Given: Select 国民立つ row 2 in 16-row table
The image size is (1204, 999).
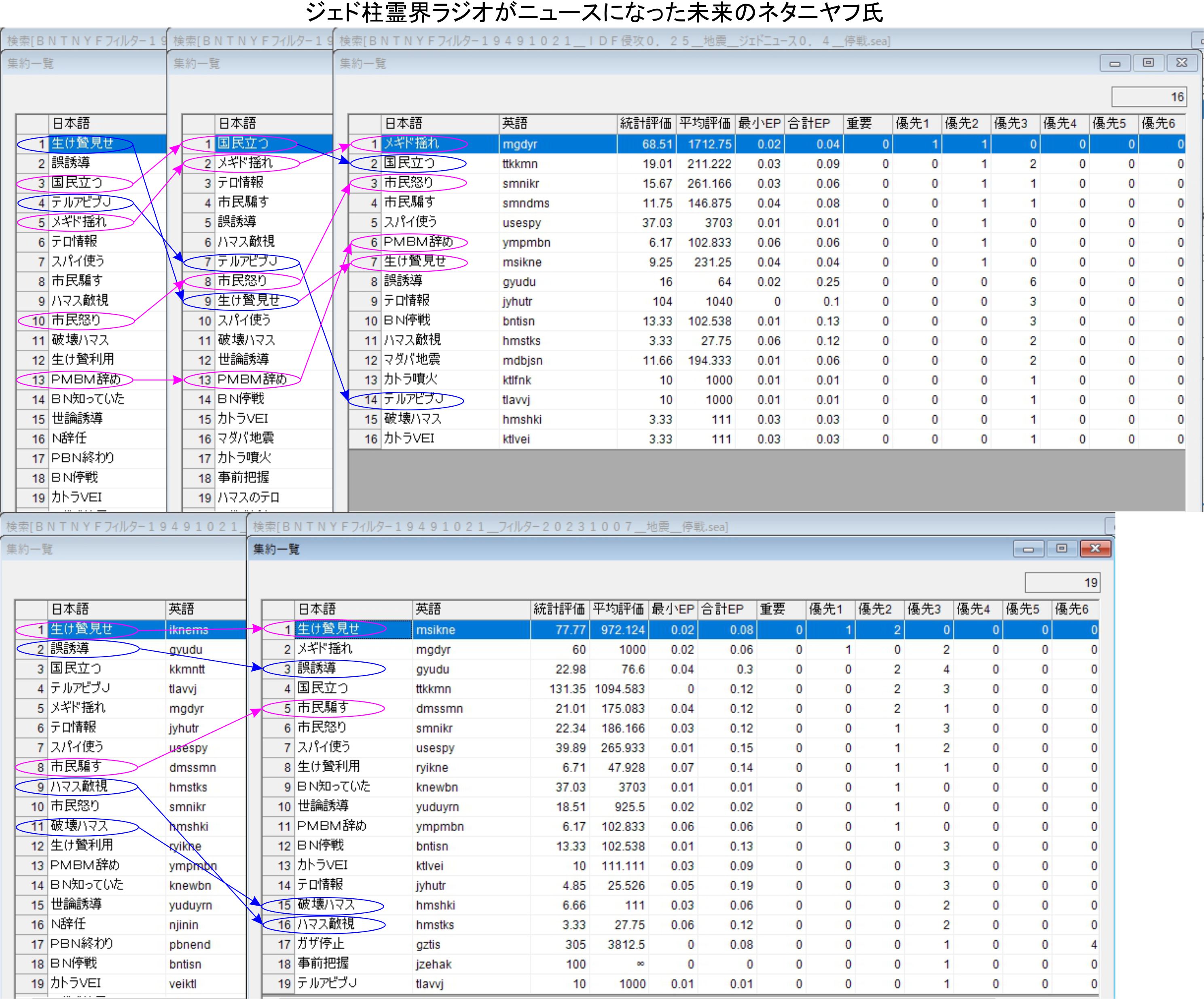Looking at the screenshot, I should point(766,163).
